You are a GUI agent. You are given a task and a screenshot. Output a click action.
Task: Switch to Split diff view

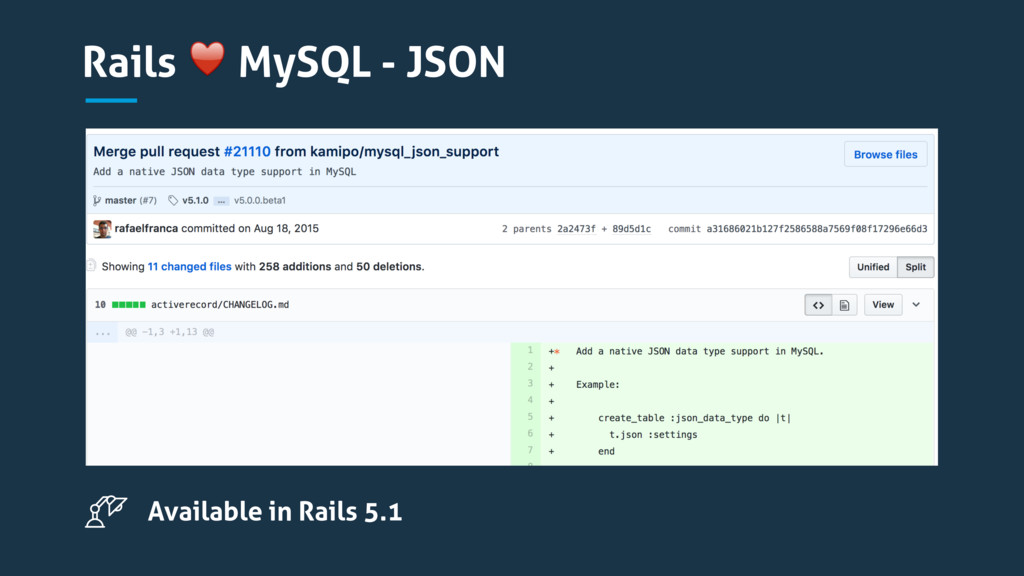[916, 267]
